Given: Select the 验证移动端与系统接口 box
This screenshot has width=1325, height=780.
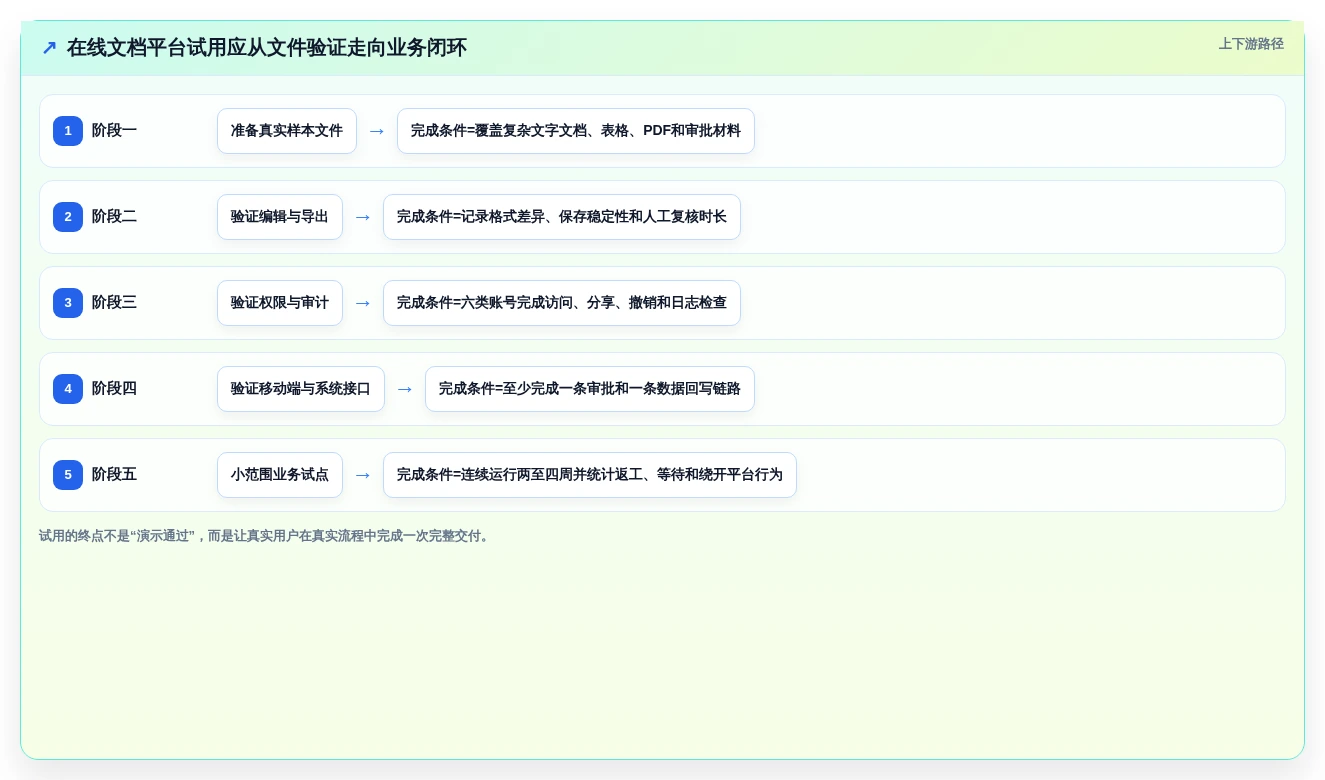Looking at the screenshot, I should click(301, 389).
